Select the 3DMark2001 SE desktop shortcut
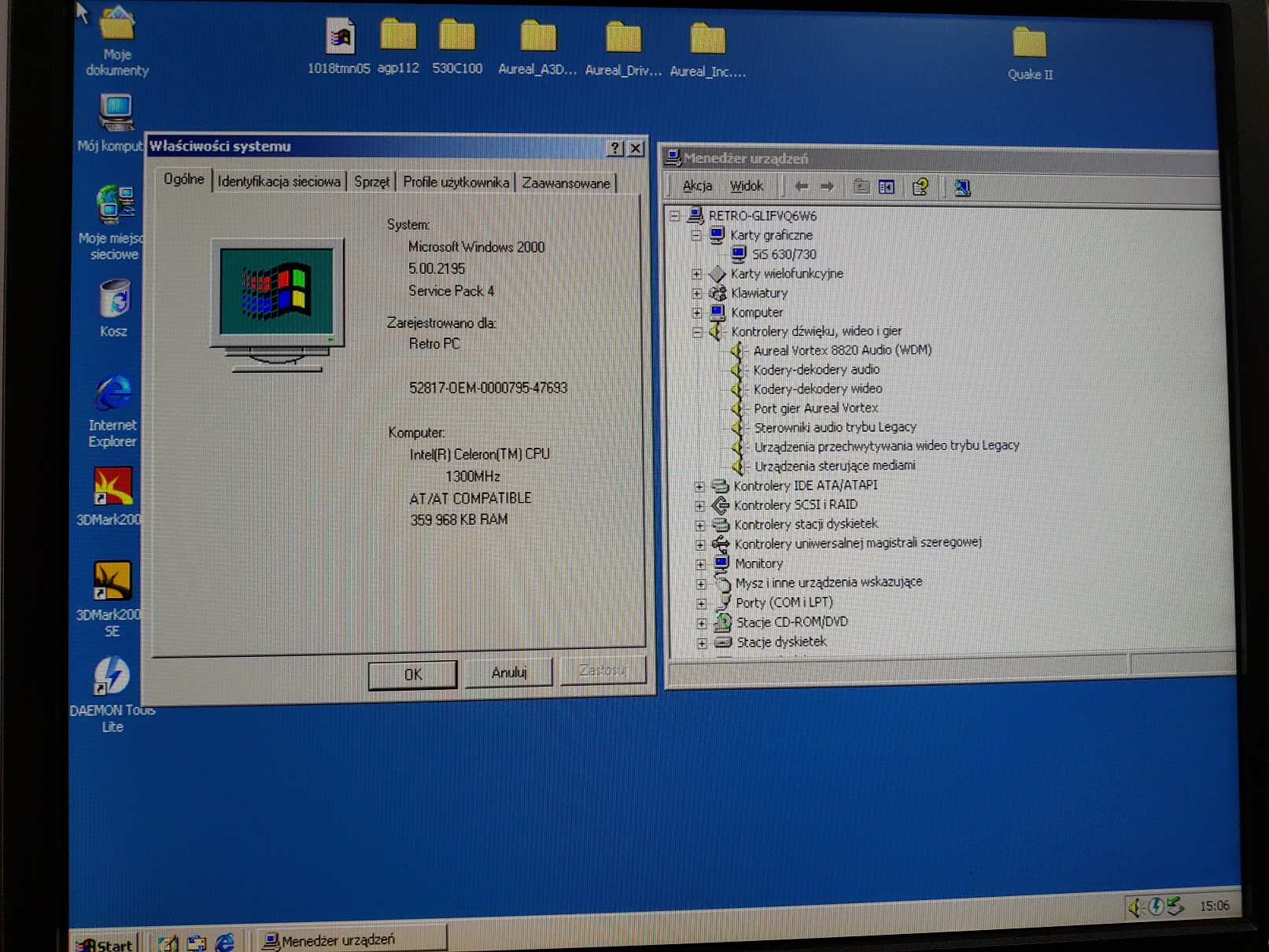1269x952 pixels. pyautogui.click(x=110, y=599)
